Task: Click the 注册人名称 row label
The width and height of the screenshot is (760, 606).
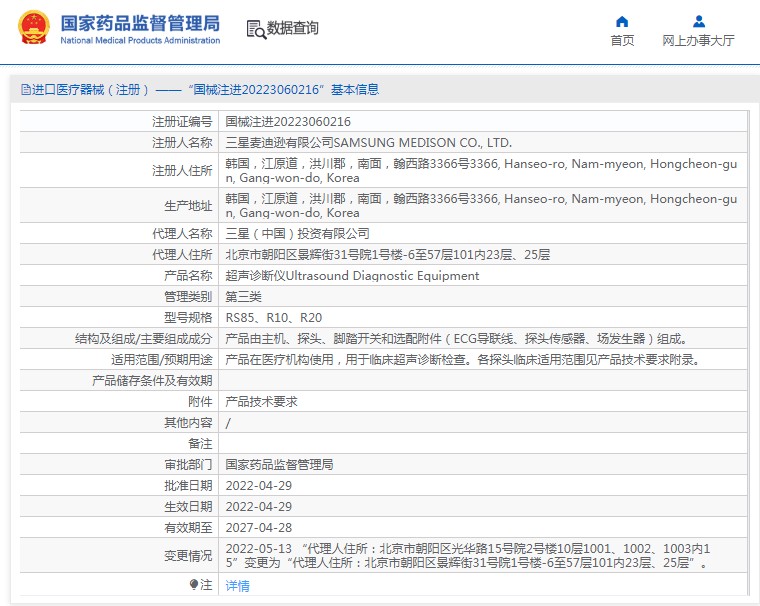Action: (x=182, y=143)
